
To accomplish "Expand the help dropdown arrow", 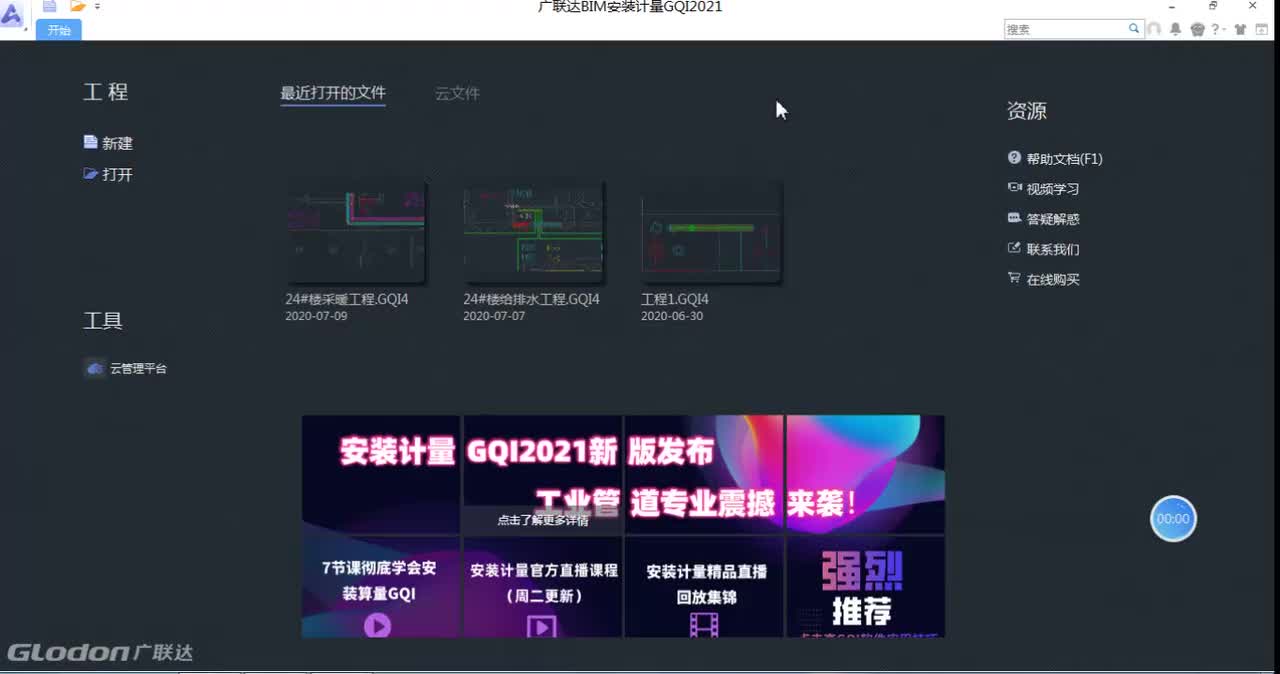I will point(1225,30).
